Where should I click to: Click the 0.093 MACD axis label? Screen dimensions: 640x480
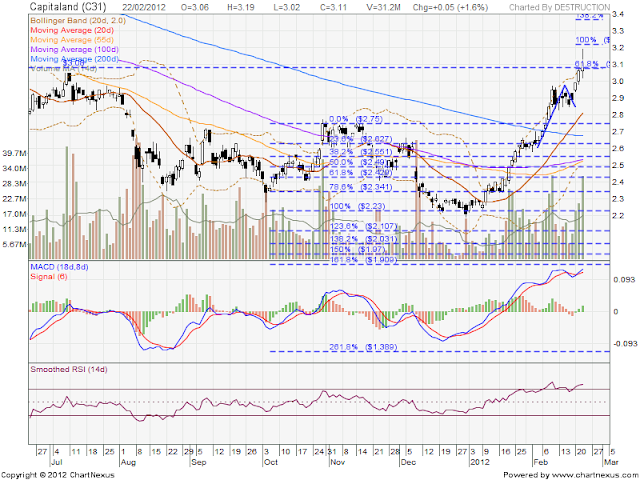(625, 280)
